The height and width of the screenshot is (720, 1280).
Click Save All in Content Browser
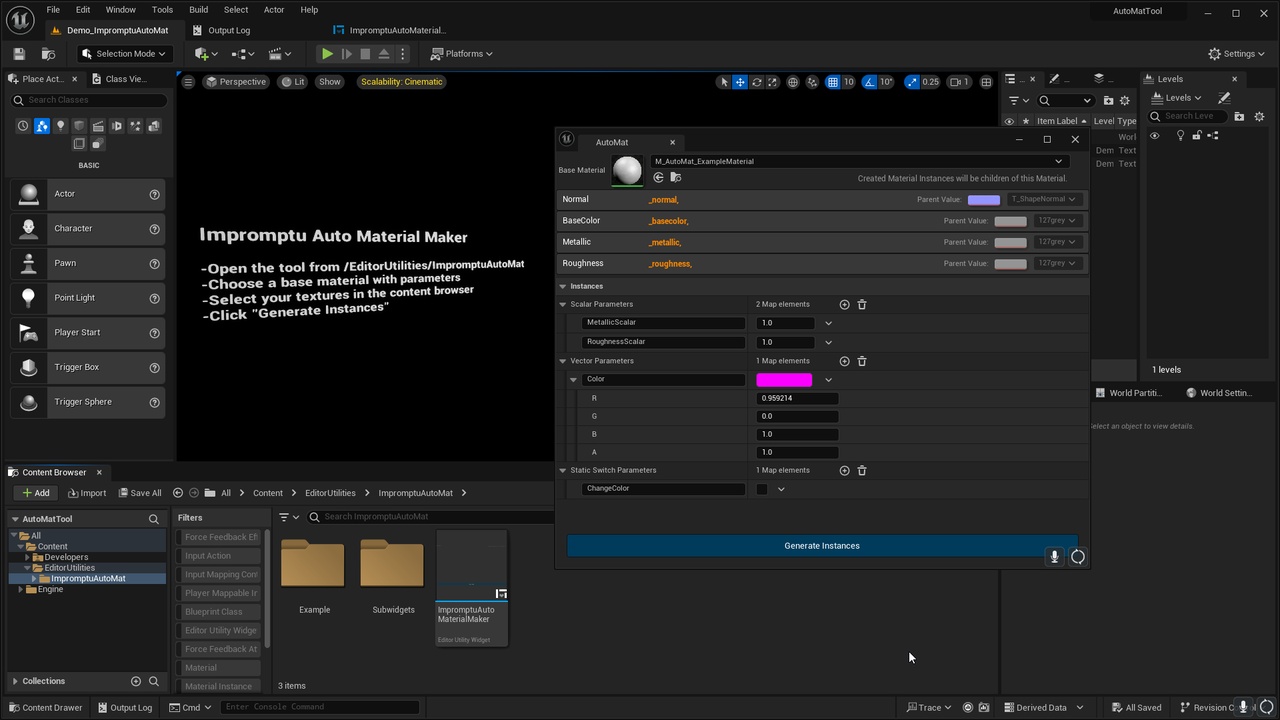coord(139,493)
